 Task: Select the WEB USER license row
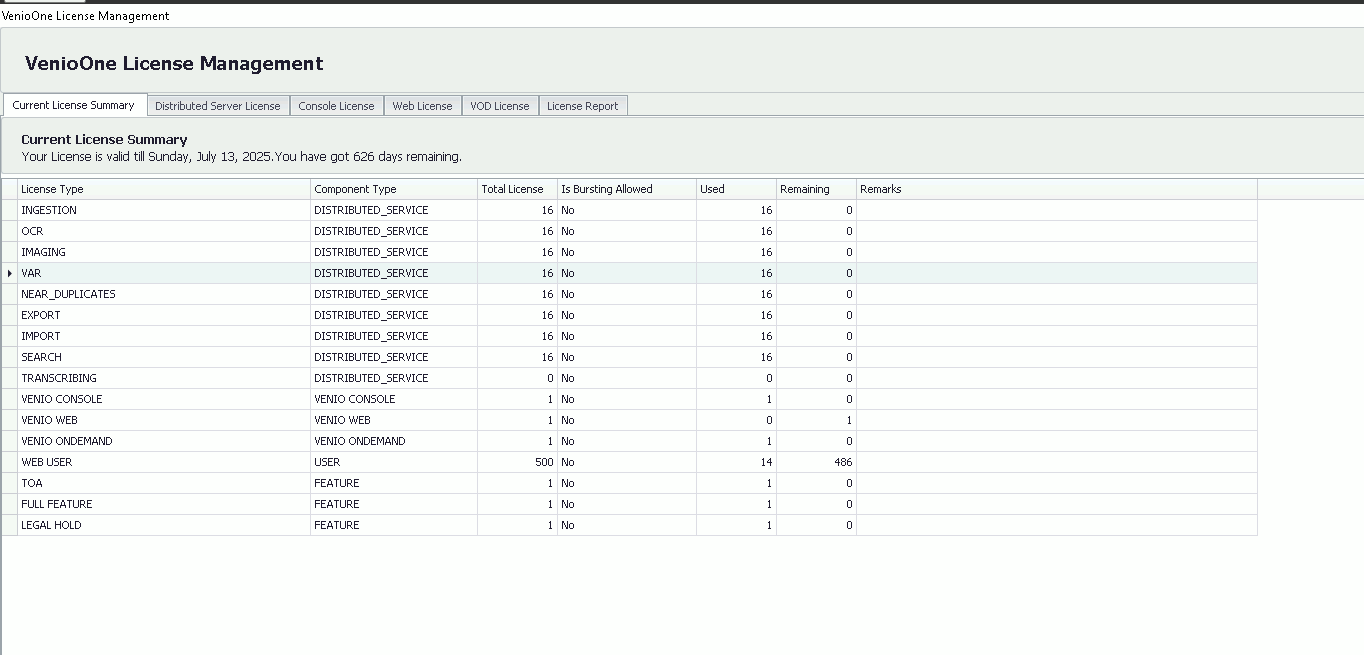click(x=630, y=462)
